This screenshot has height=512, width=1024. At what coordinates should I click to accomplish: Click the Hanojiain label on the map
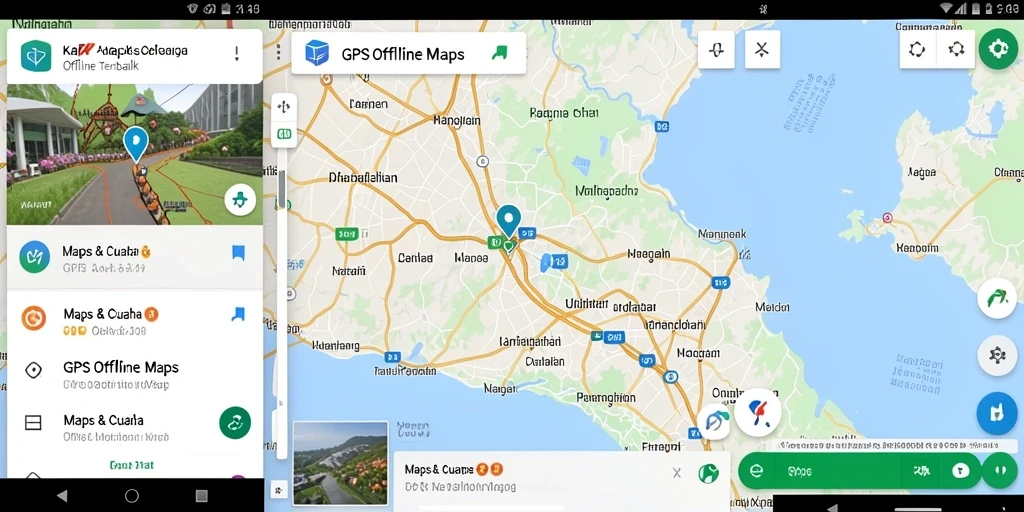pos(456,120)
